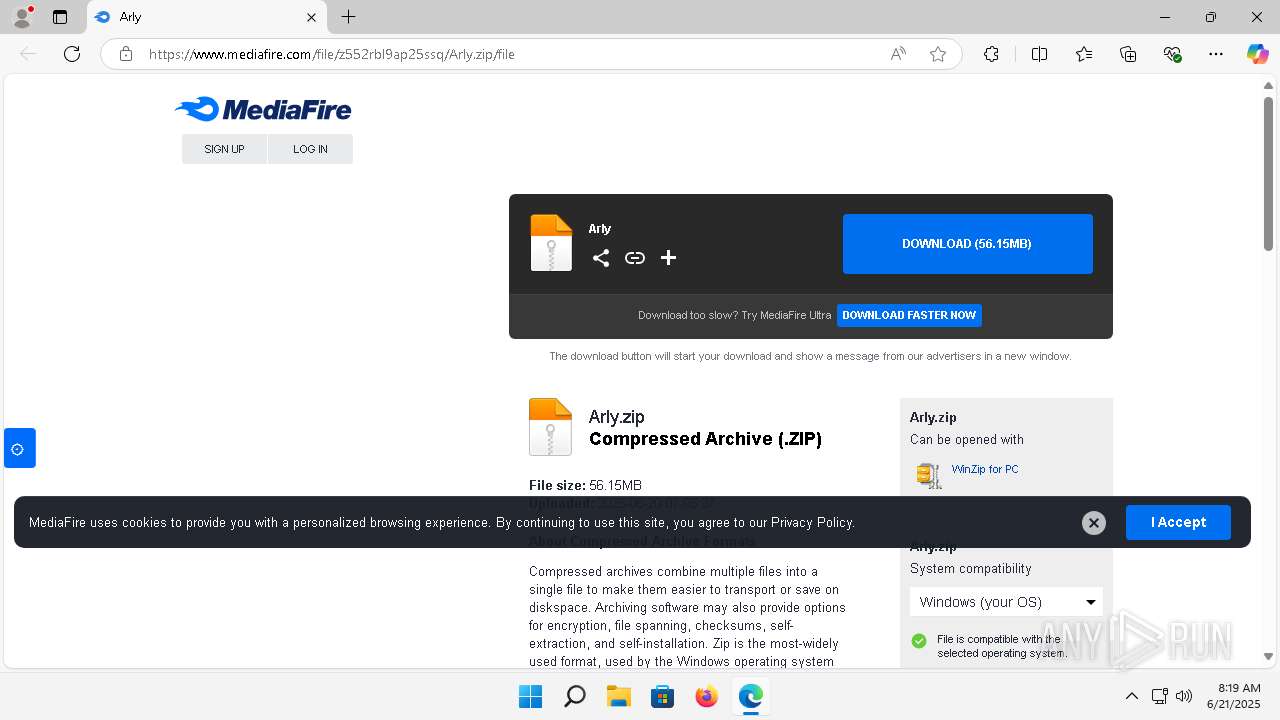Click the LOG IN button

[x=310, y=149]
